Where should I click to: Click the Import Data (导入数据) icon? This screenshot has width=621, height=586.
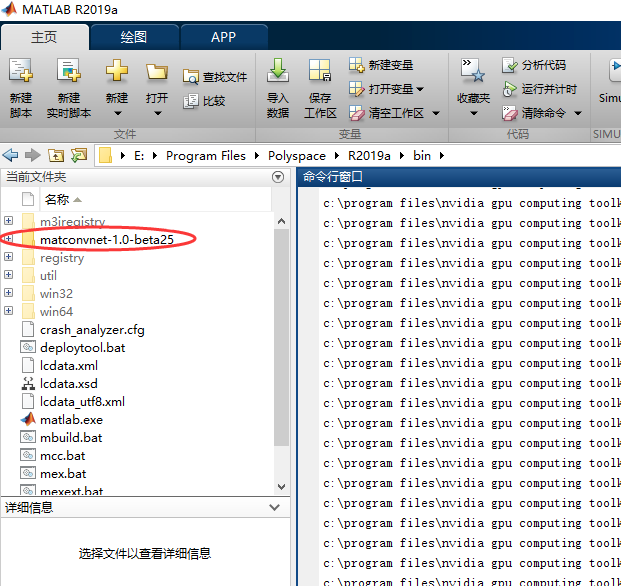[278, 70]
